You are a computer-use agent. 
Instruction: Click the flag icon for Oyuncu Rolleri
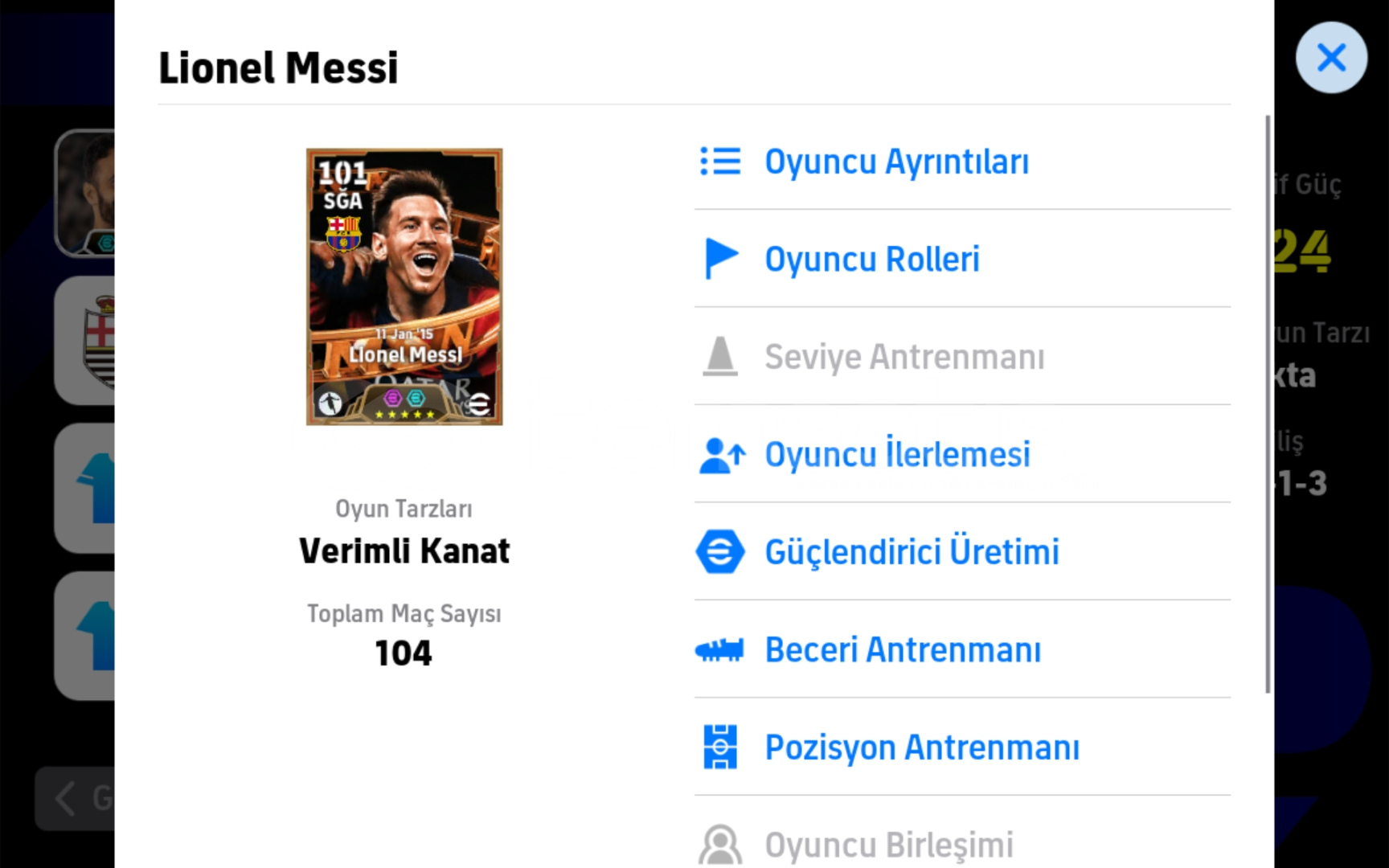click(x=720, y=259)
